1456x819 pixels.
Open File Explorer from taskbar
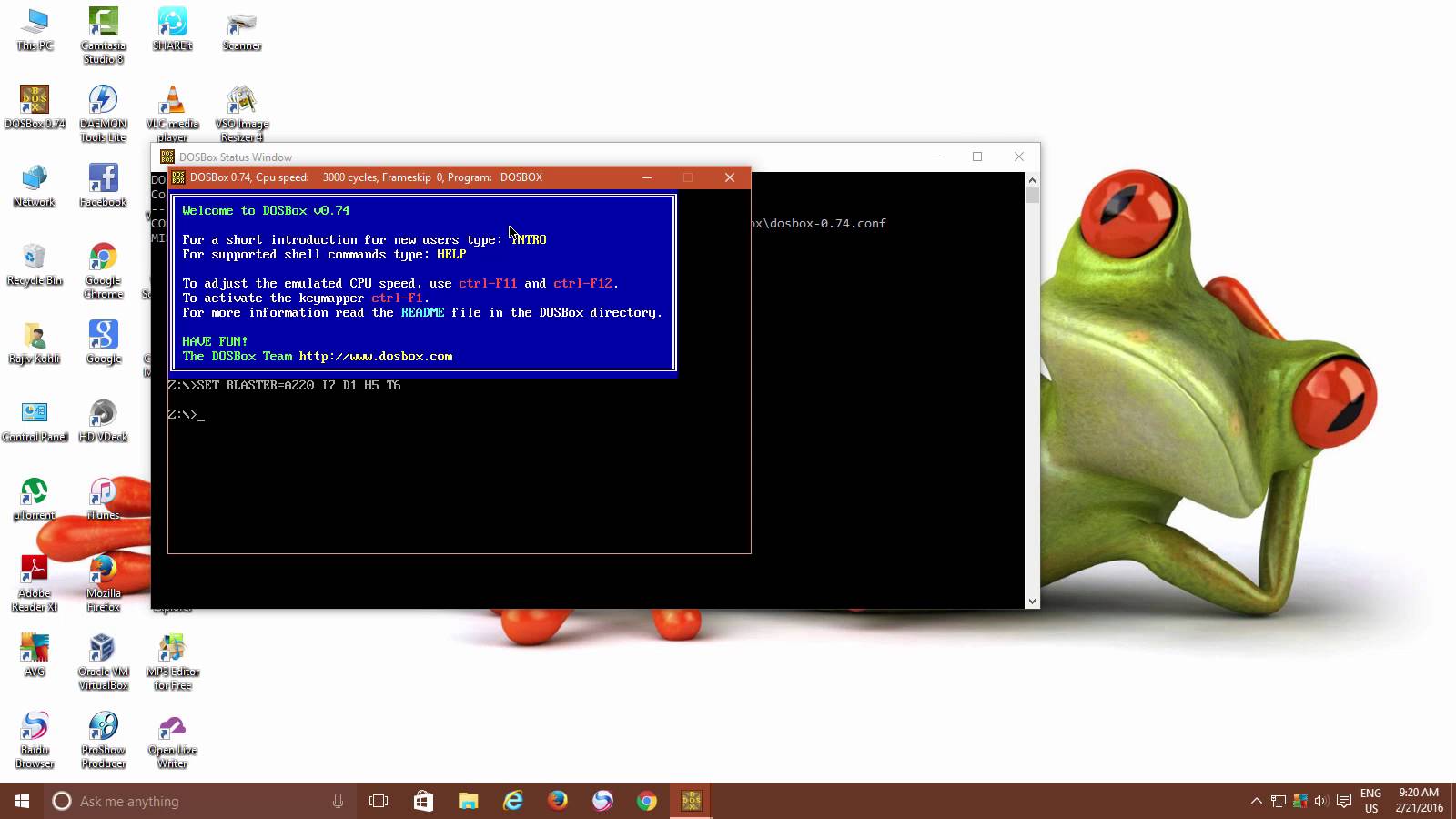point(468,801)
